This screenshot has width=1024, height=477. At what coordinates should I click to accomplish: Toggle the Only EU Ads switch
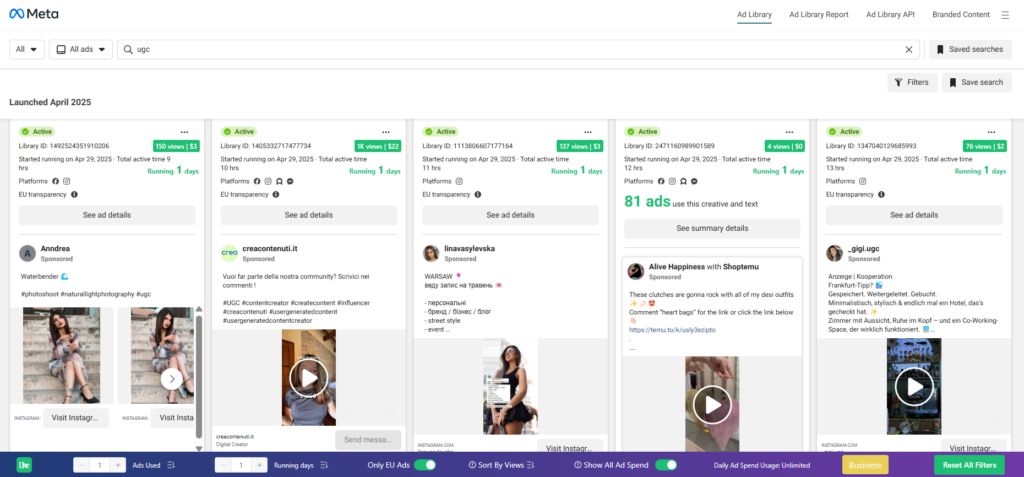(424, 465)
